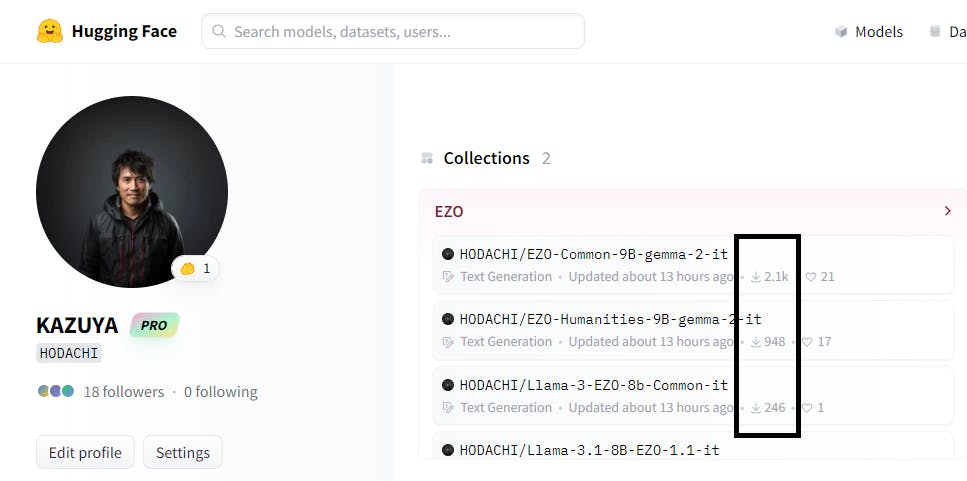Click the Hugging Face emoji logo
The image size is (967, 481).
point(50,32)
